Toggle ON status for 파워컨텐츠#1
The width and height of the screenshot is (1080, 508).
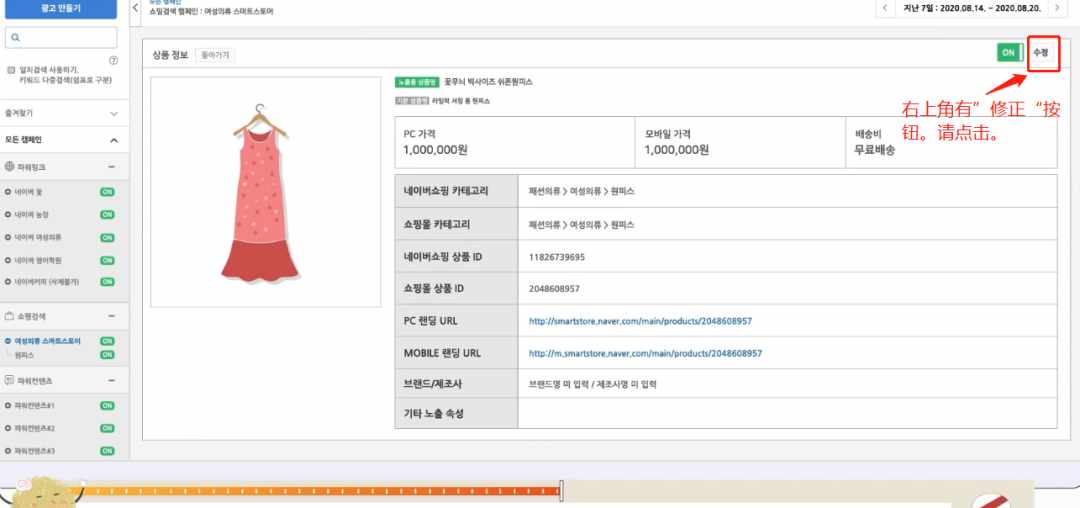107,405
